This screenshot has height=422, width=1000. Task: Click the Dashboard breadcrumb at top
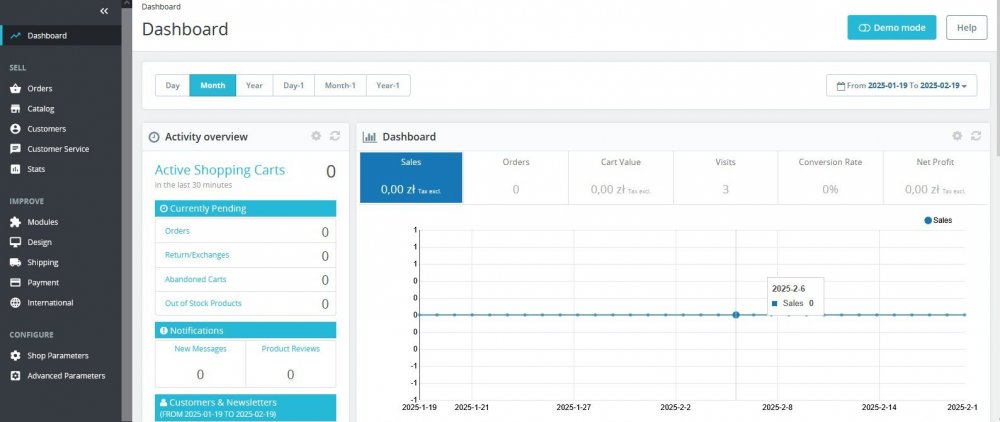pyautogui.click(x=161, y=6)
